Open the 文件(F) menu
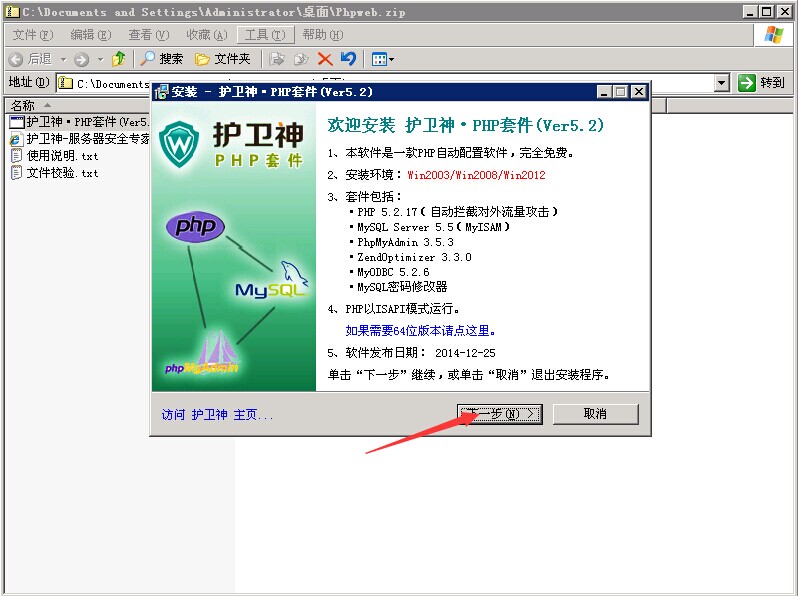 (33, 35)
